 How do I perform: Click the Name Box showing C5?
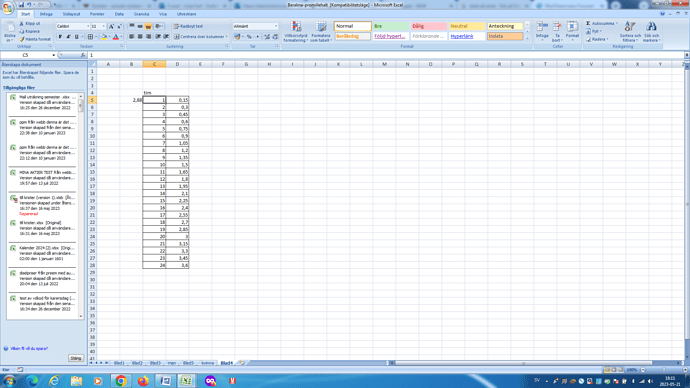26,55
